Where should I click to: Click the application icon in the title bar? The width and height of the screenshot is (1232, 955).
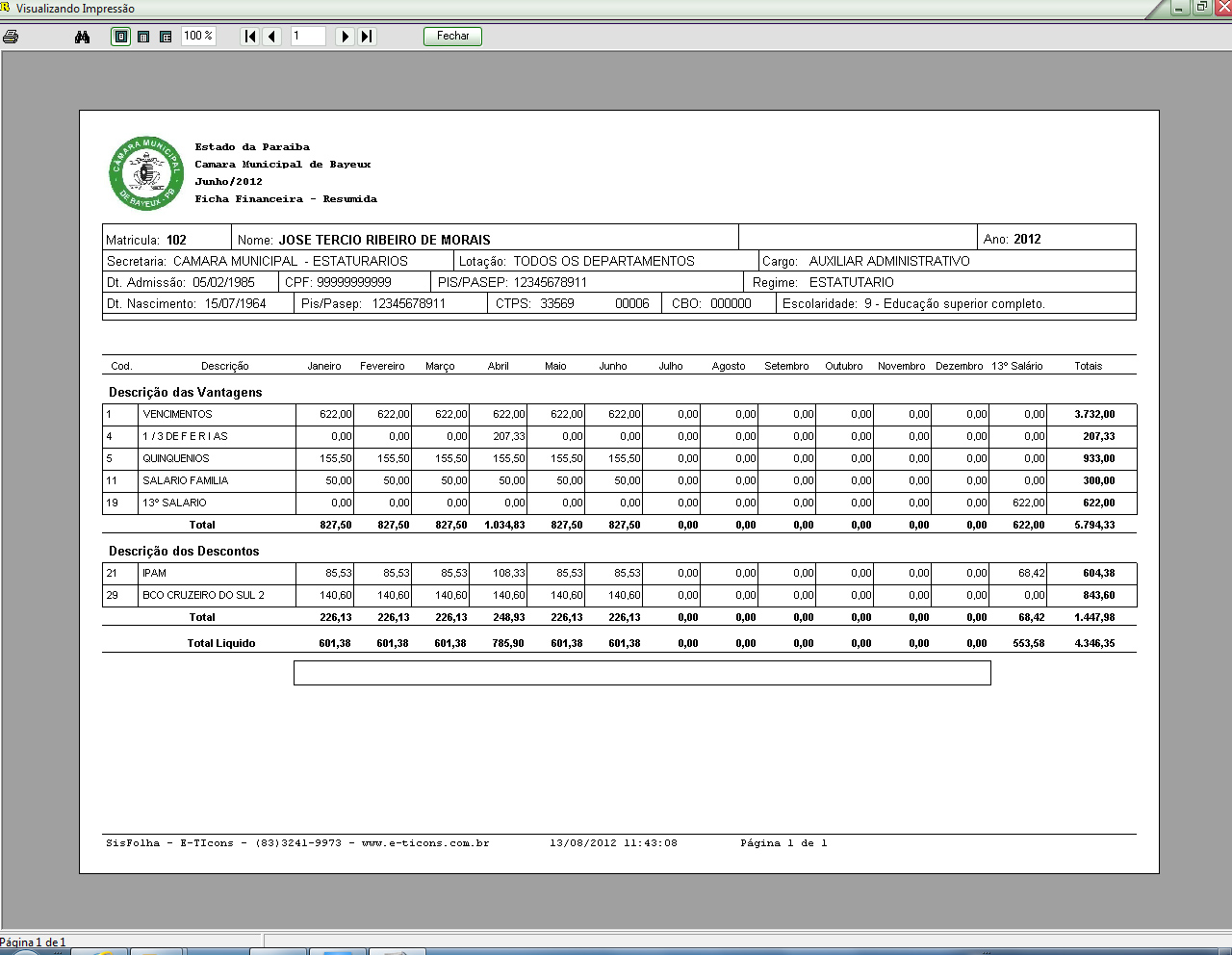pos(6,8)
